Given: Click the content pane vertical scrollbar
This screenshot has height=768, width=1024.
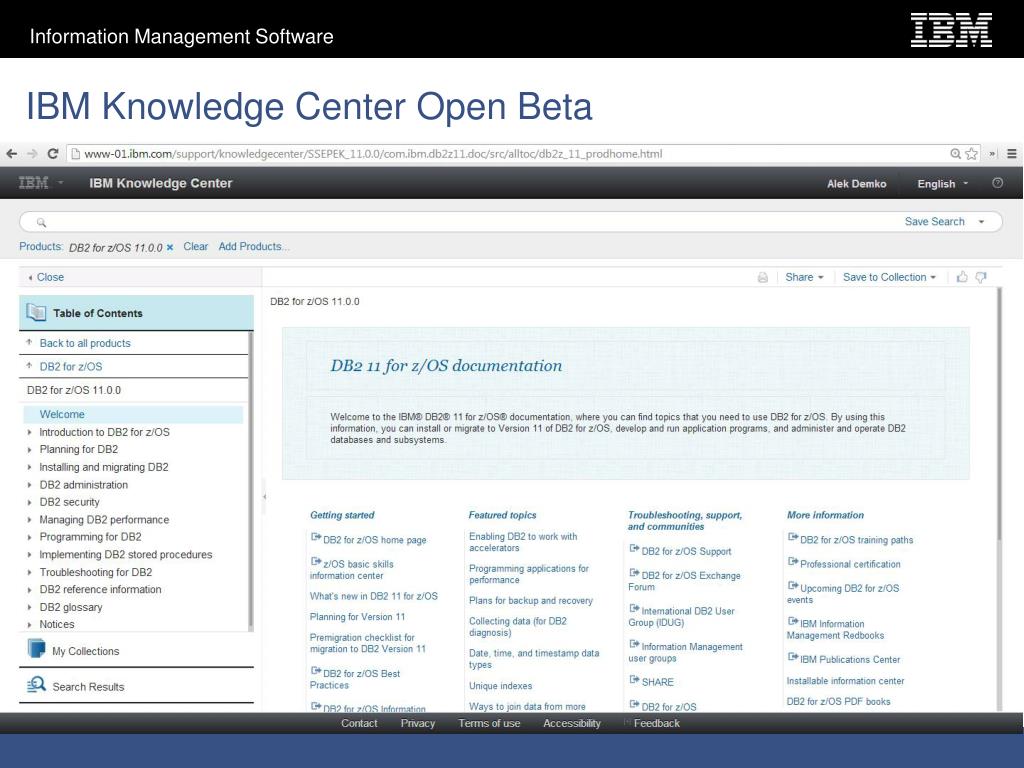Looking at the screenshot, I should (999, 415).
